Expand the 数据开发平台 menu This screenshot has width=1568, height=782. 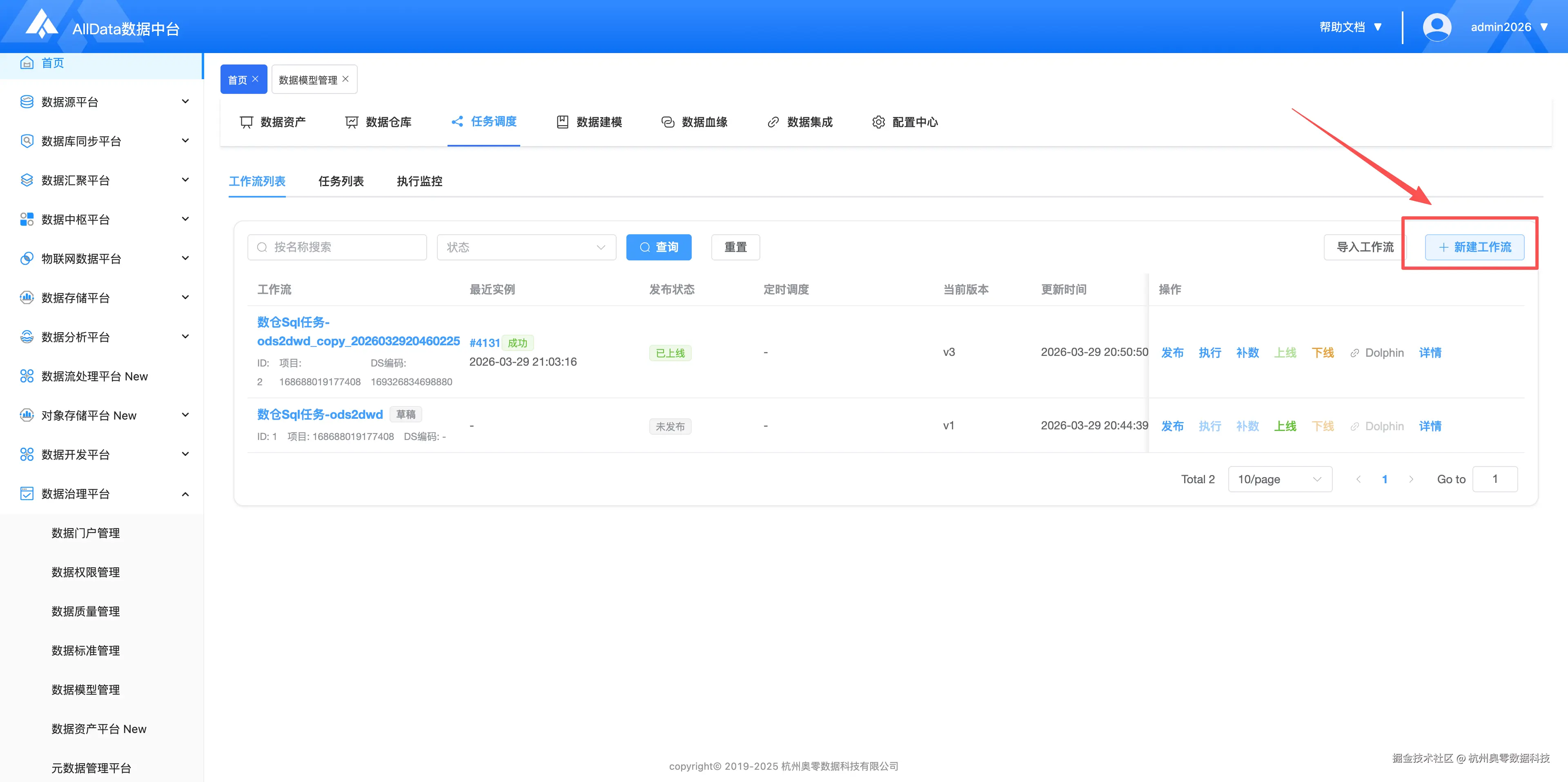(185, 454)
